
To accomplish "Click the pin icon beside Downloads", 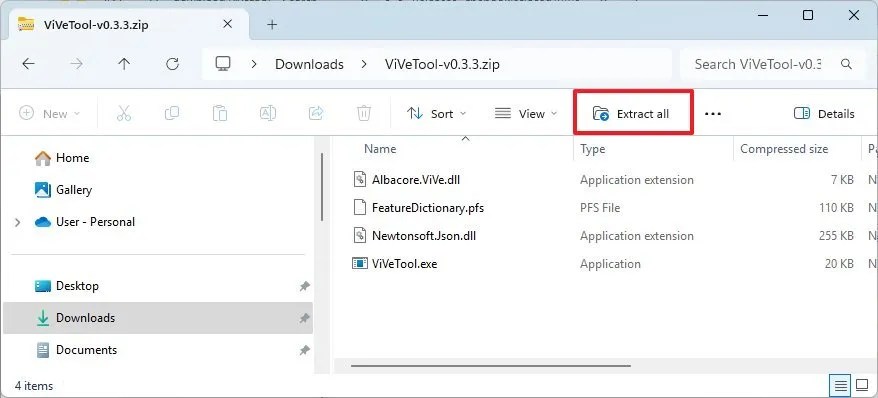I will [304, 319].
